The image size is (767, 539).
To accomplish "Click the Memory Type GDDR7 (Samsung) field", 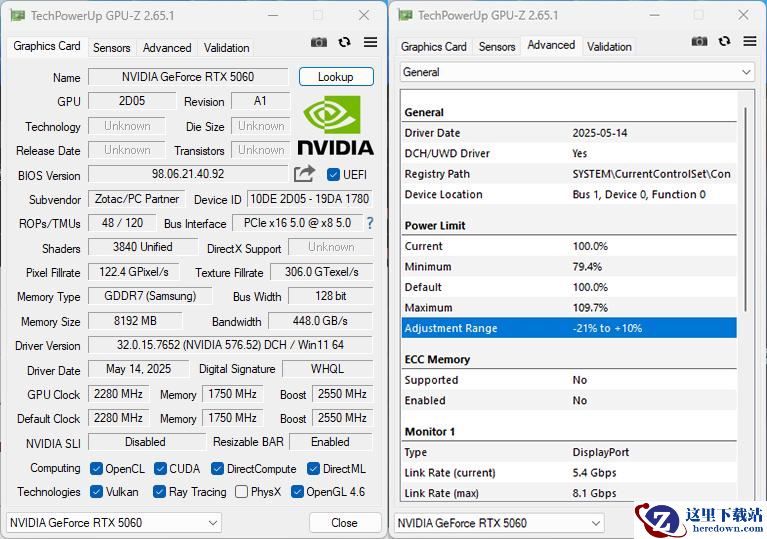I will tap(150, 296).
